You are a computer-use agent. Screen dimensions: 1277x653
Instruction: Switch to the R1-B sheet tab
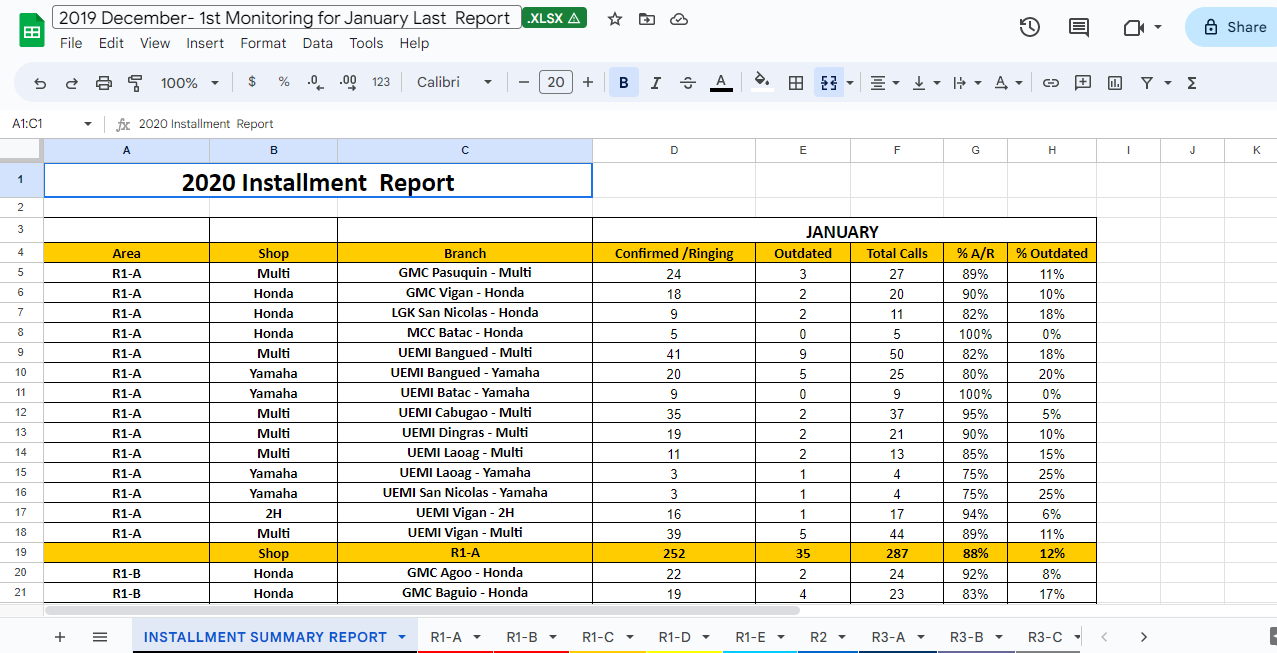click(522, 637)
